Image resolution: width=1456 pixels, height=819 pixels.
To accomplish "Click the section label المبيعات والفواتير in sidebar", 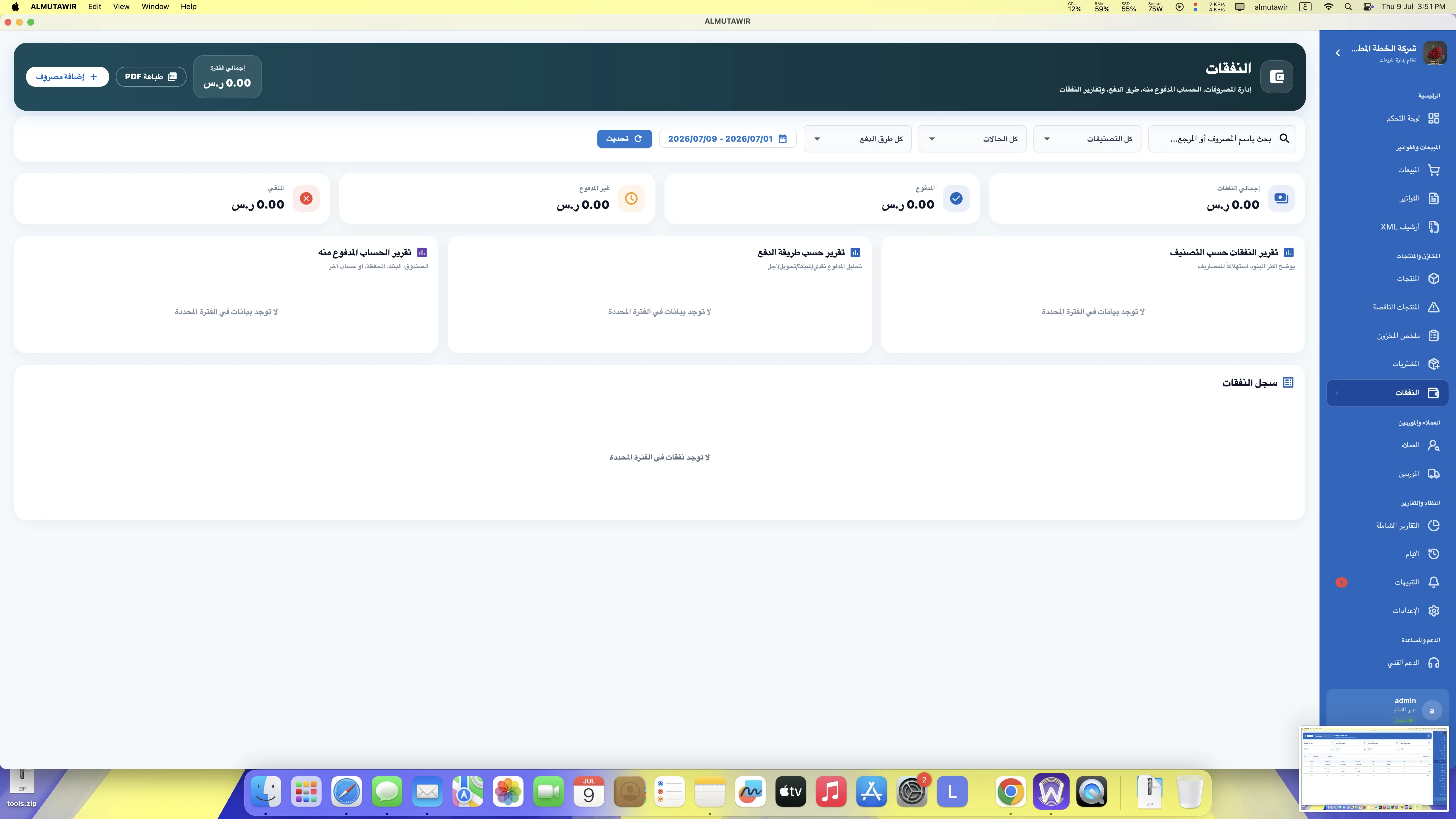I will pyautogui.click(x=1418, y=148).
